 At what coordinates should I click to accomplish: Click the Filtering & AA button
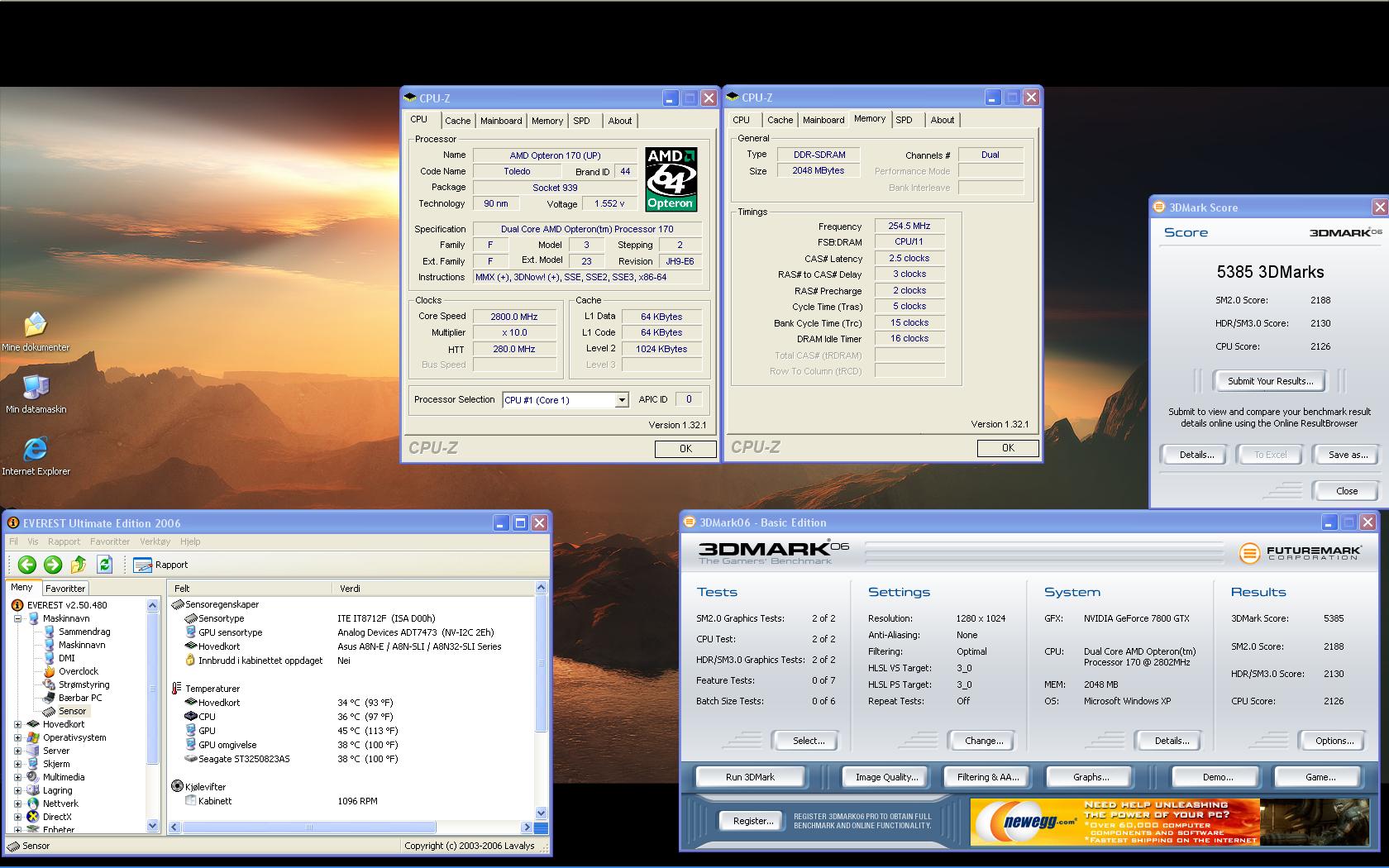tap(988, 777)
